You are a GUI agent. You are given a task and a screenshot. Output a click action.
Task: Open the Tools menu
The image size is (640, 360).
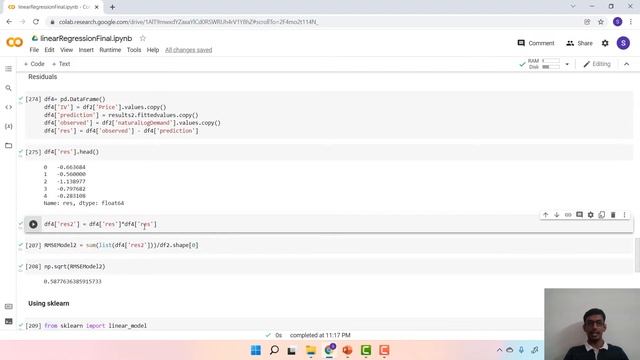134,50
